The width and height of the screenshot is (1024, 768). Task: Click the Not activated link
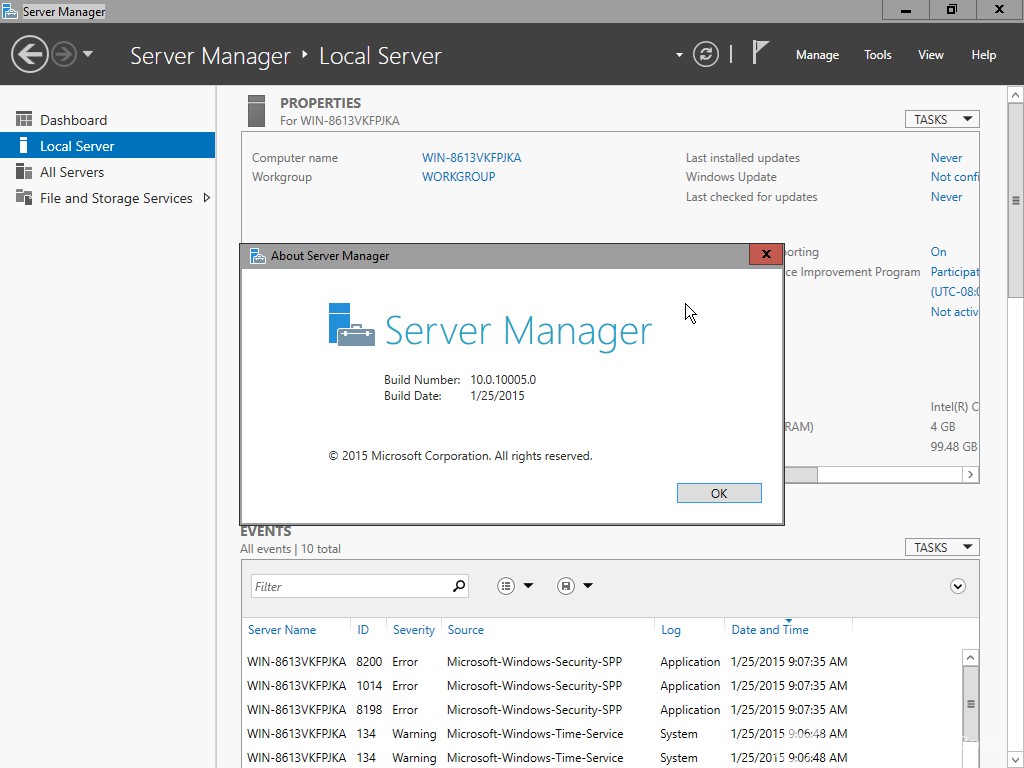(x=954, y=312)
